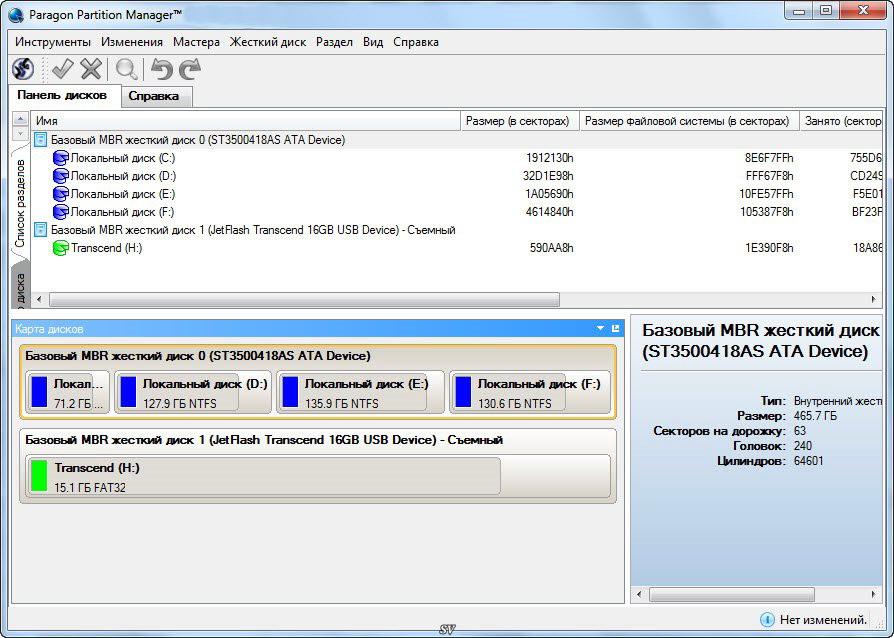Select hard disk 0 icon in partition list

tap(40, 140)
